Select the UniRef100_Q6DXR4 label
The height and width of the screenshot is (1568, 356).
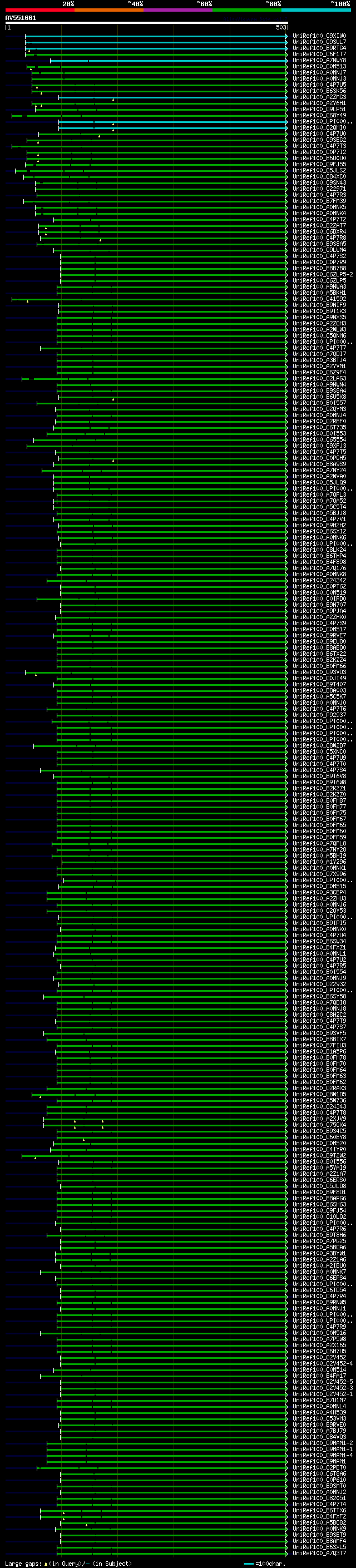(319, 232)
